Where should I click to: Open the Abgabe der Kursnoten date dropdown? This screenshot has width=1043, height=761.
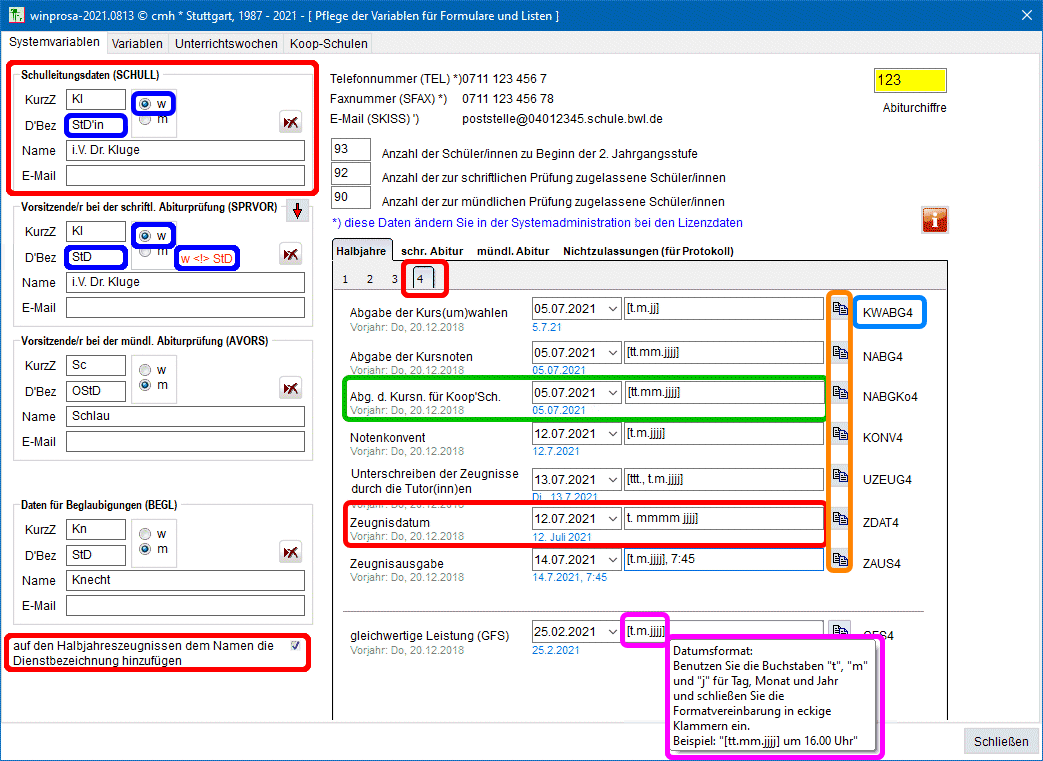coord(613,352)
